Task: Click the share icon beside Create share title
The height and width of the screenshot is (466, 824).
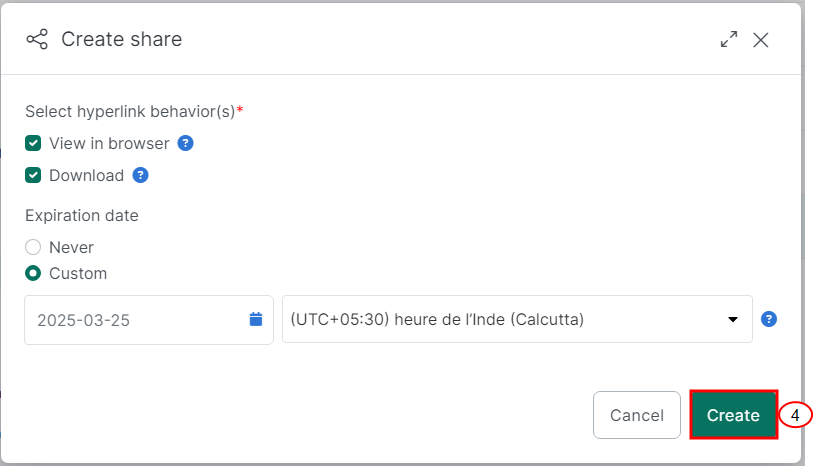Action: coord(37,39)
